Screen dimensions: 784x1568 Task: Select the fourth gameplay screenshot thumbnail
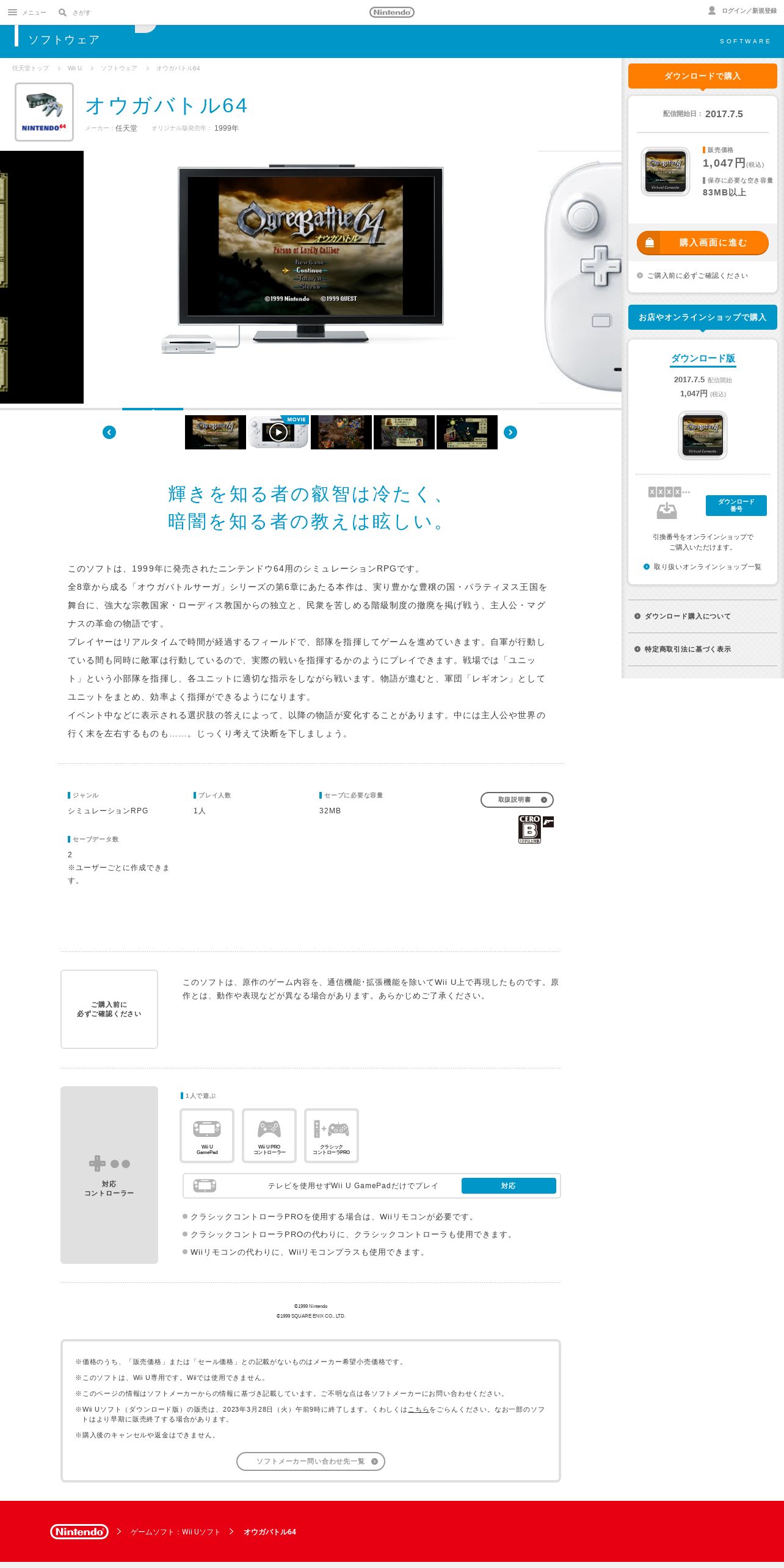404,432
